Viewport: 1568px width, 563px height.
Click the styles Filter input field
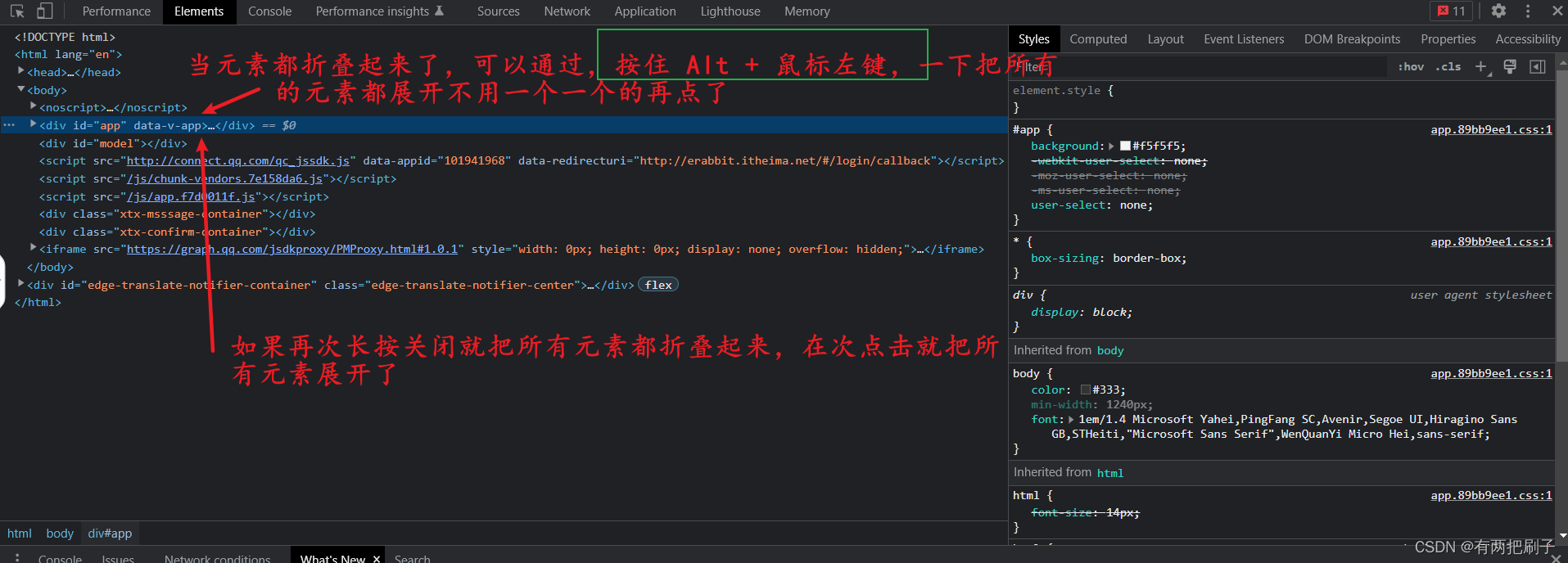[x=1200, y=67]
